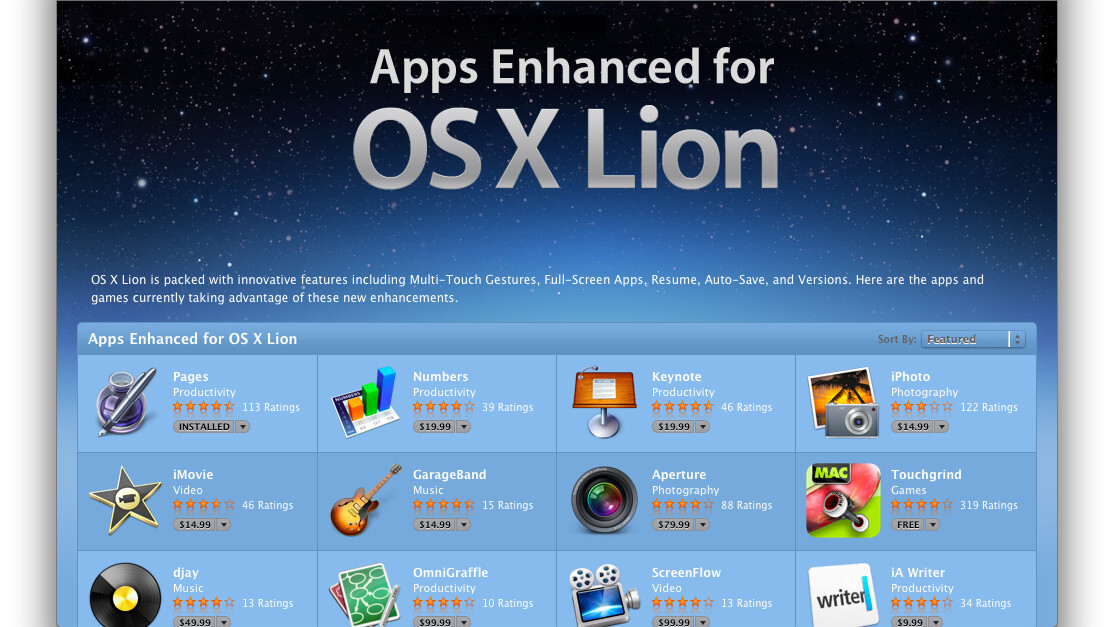Get Touchgrind with the FREE button
The image size is (1114, 627).
(x=908, y=525)
